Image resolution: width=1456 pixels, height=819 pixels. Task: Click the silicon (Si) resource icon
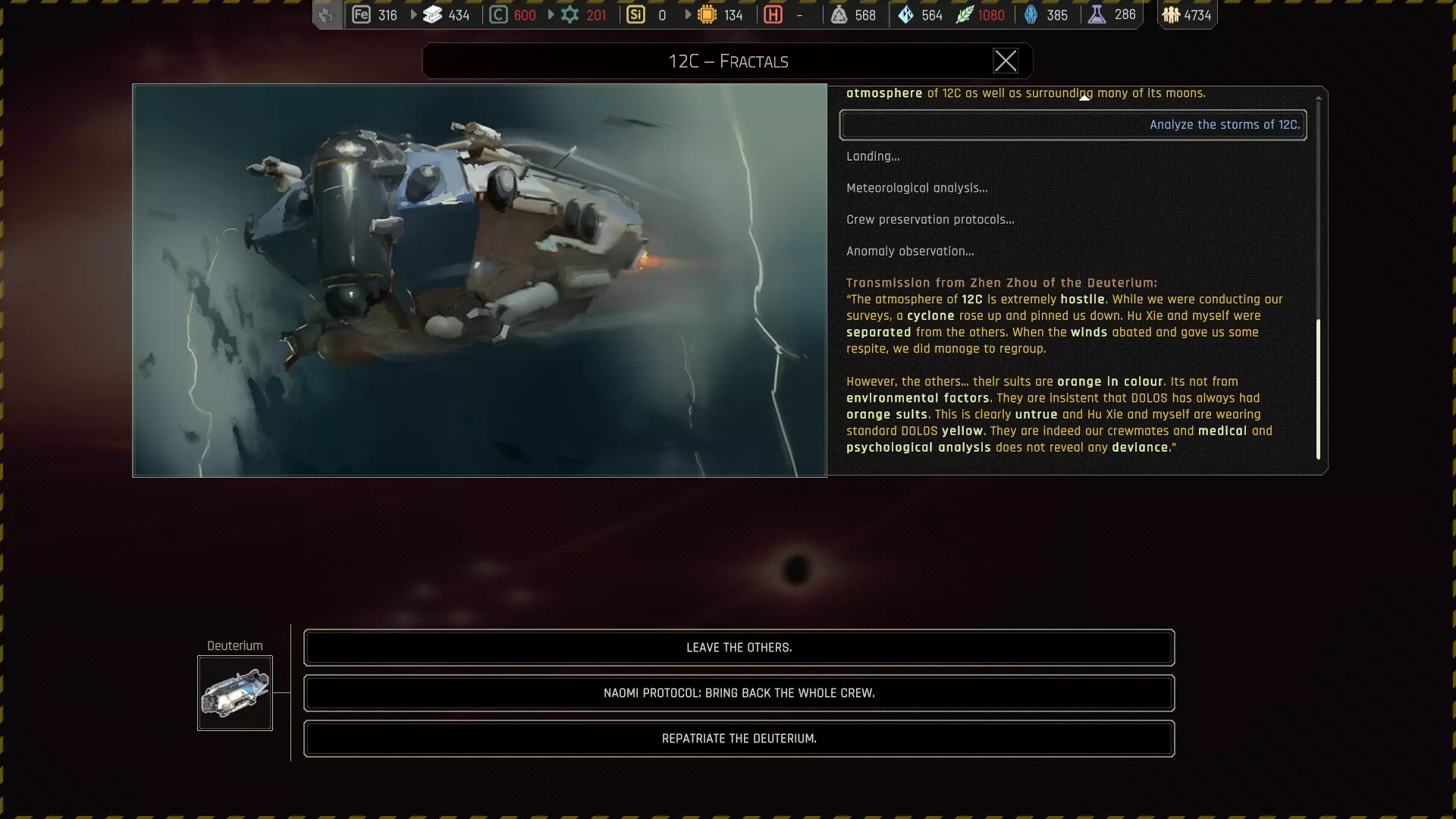pyautogui.click(x=636, y=14)
